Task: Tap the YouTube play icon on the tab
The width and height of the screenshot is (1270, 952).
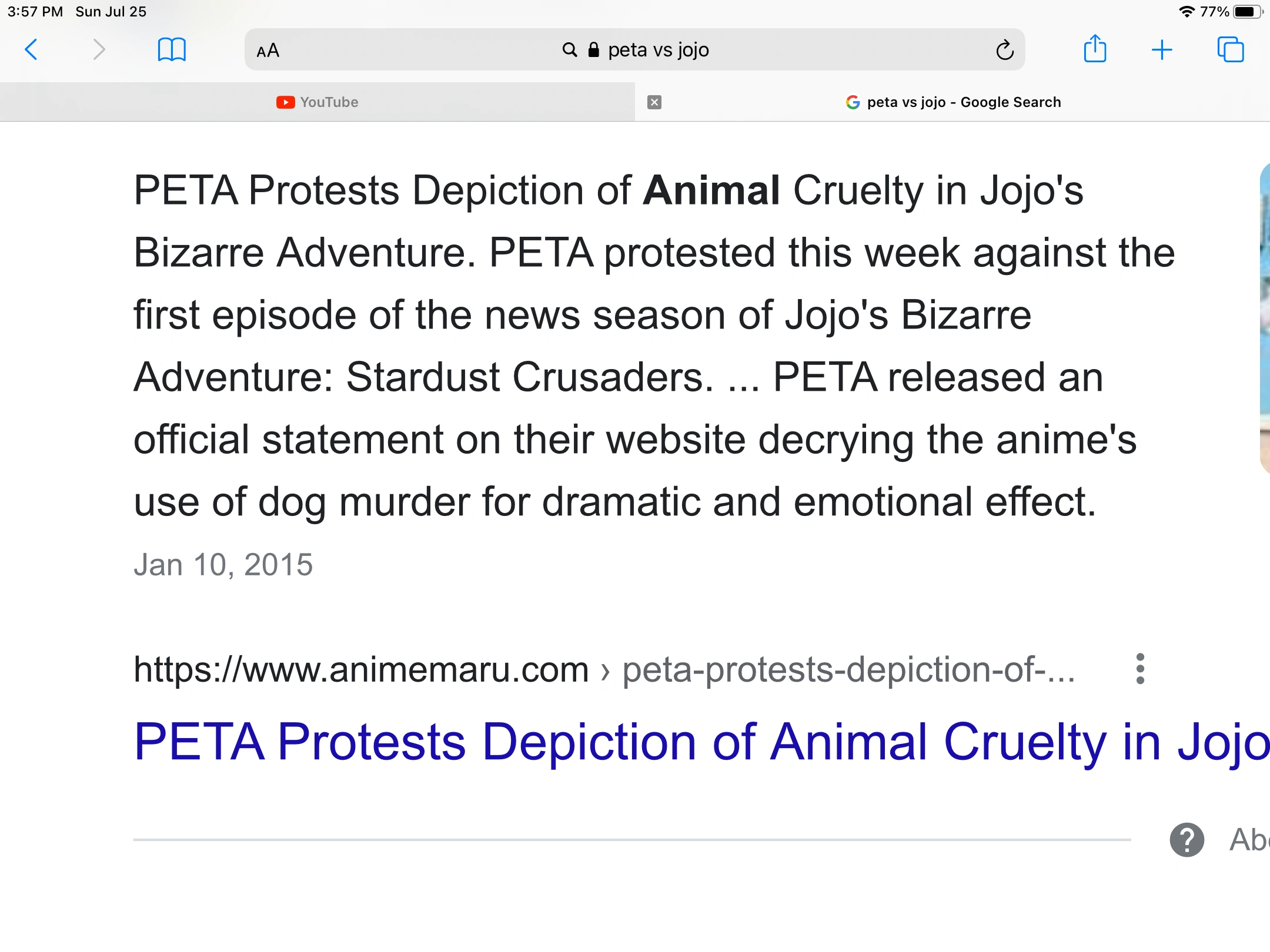Action: point(285,102)
